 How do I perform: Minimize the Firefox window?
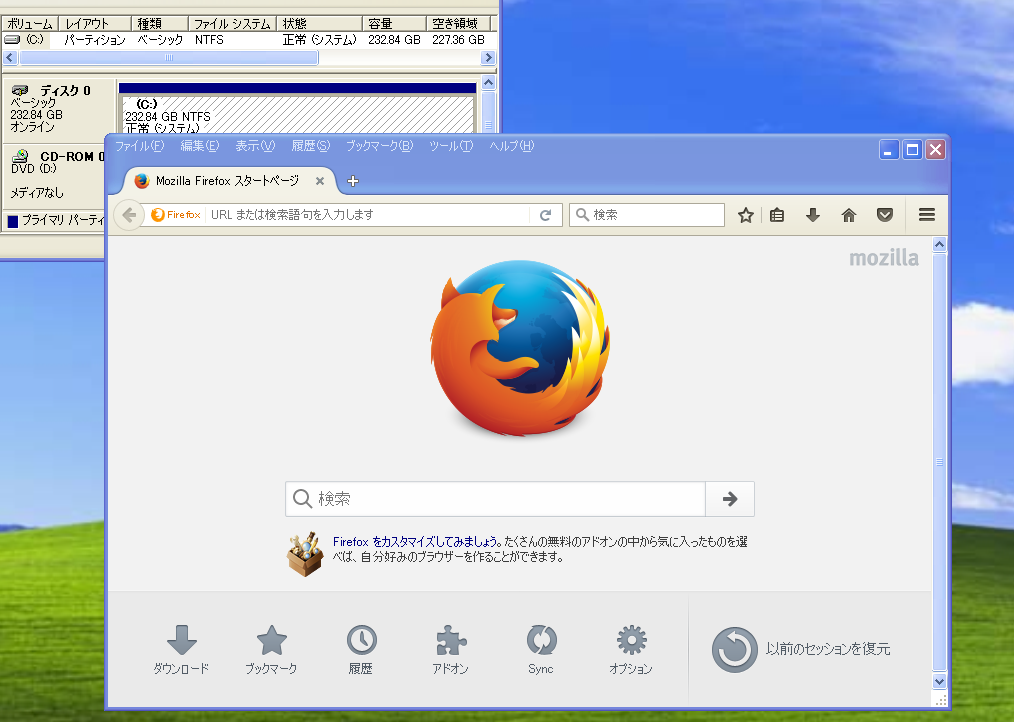click(889, 150)
